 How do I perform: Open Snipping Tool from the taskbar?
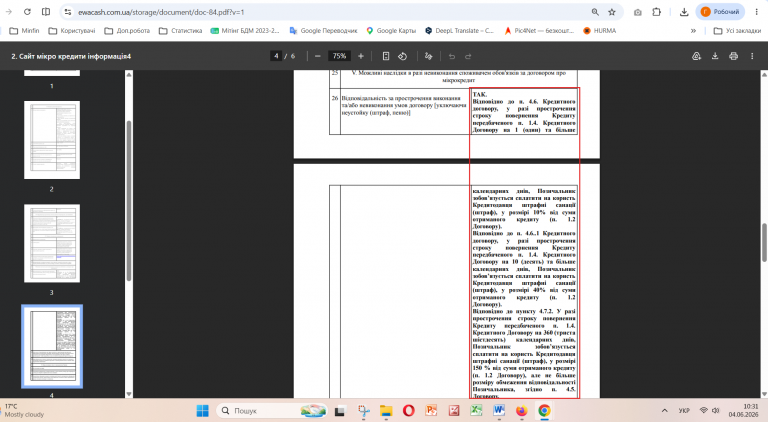pyautogui.click(x=363, y=411)
